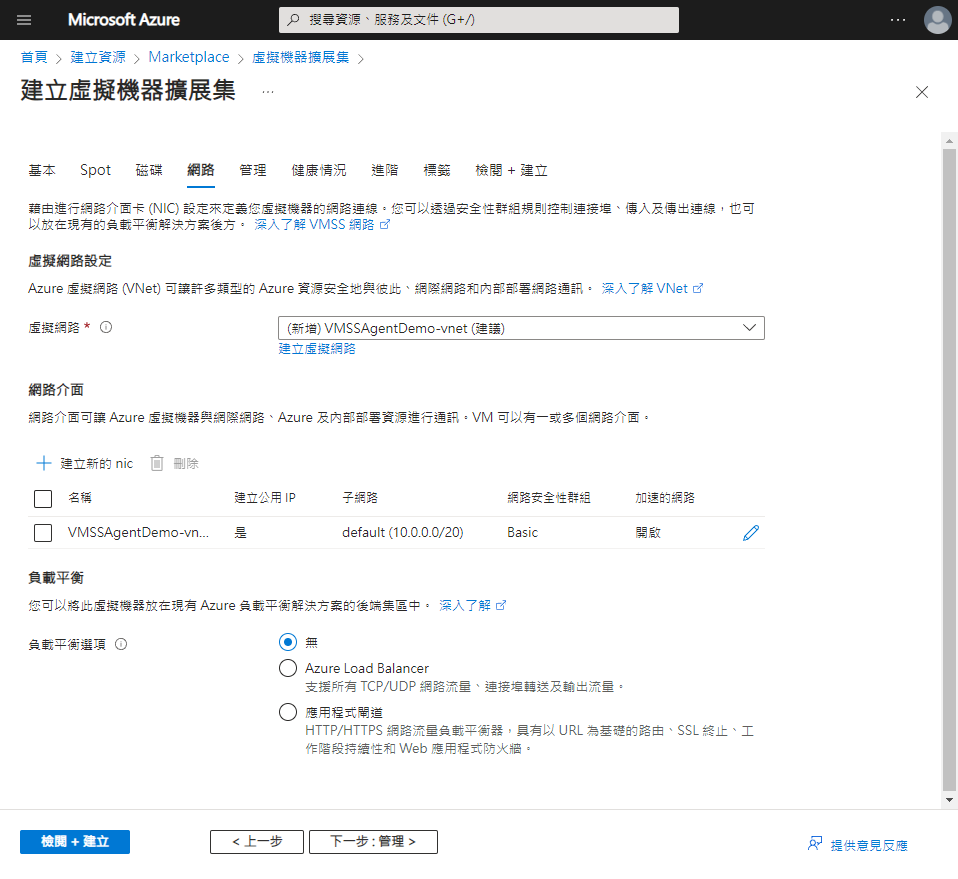The image size is (958, 879).
Task: Select all NICs with header checkbox
Action: tap(43, 498)
